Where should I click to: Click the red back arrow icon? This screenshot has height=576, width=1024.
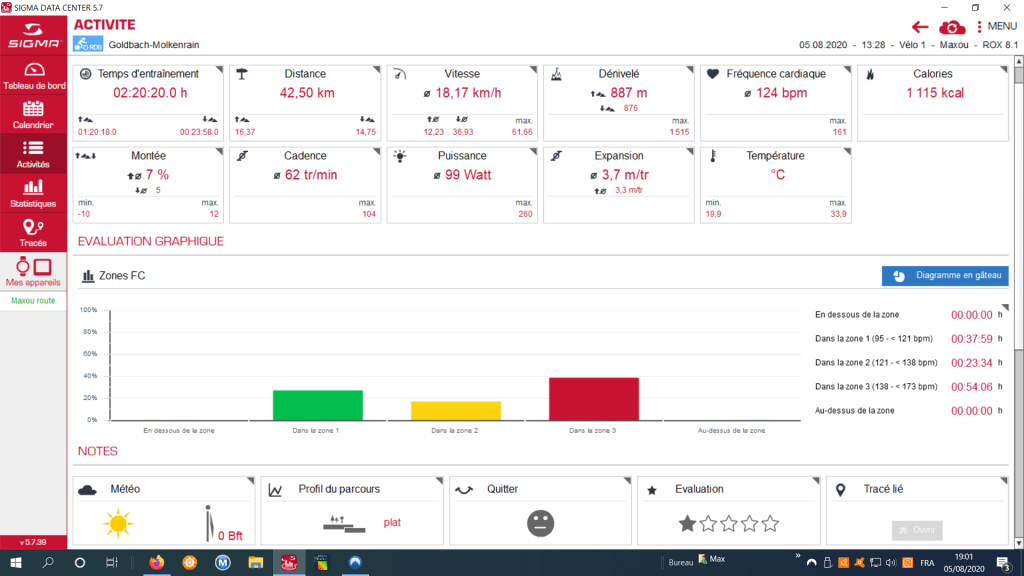click(x=920, y=26)
